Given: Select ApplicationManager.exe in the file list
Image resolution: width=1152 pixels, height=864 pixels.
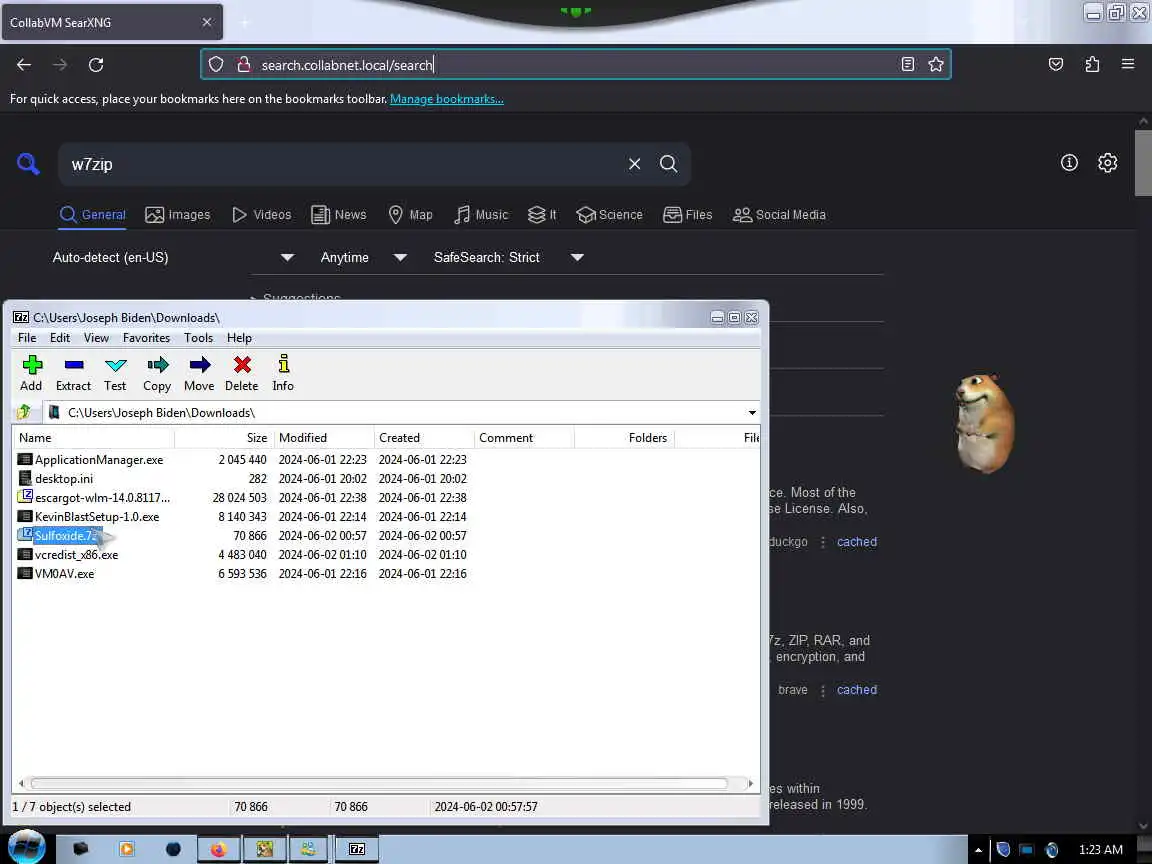Looking at the screenshot, I should pos(99,460).
